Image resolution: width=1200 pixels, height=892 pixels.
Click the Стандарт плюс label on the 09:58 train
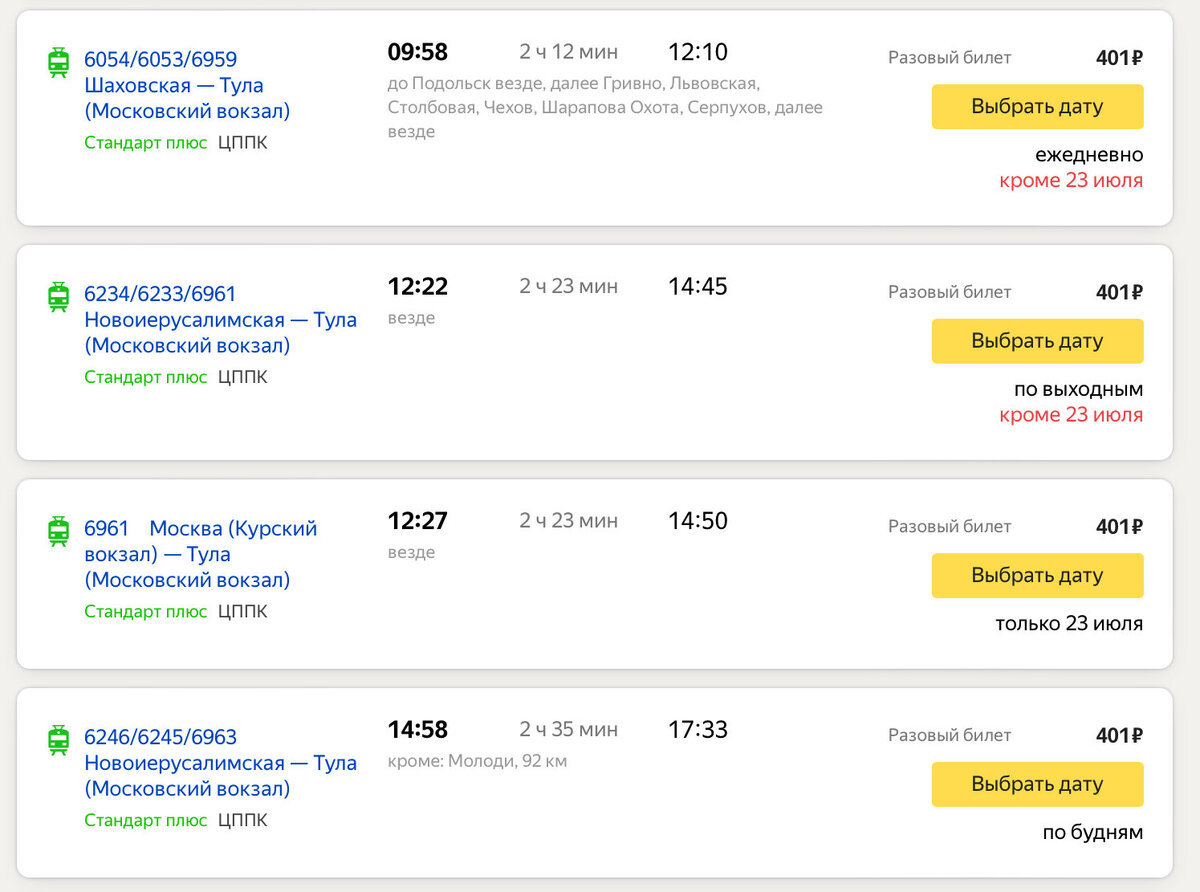pos(145,143)
